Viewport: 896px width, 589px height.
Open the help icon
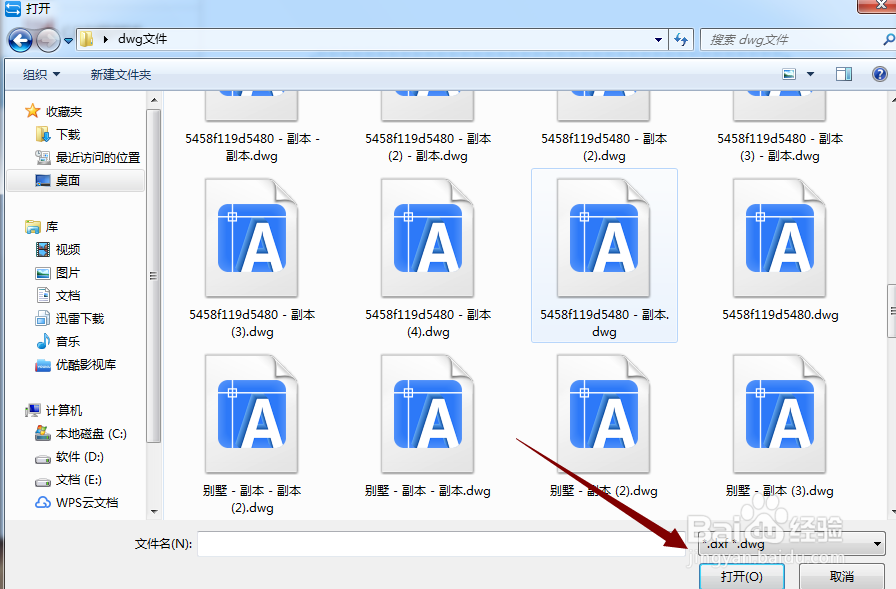point(880,74)
